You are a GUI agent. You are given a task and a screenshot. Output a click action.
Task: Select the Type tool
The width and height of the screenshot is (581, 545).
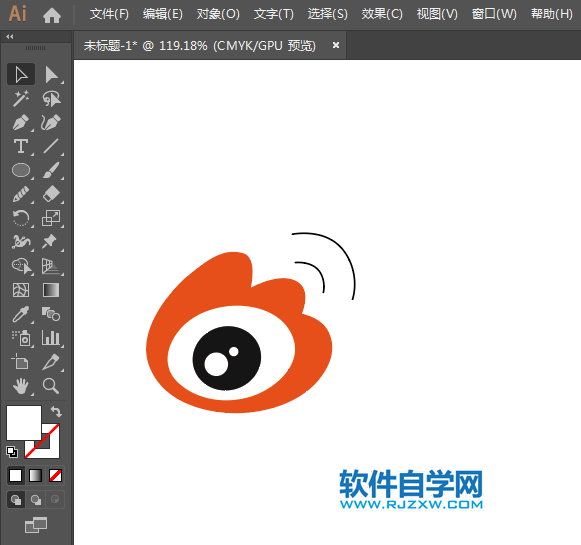(x=21, y=146)
